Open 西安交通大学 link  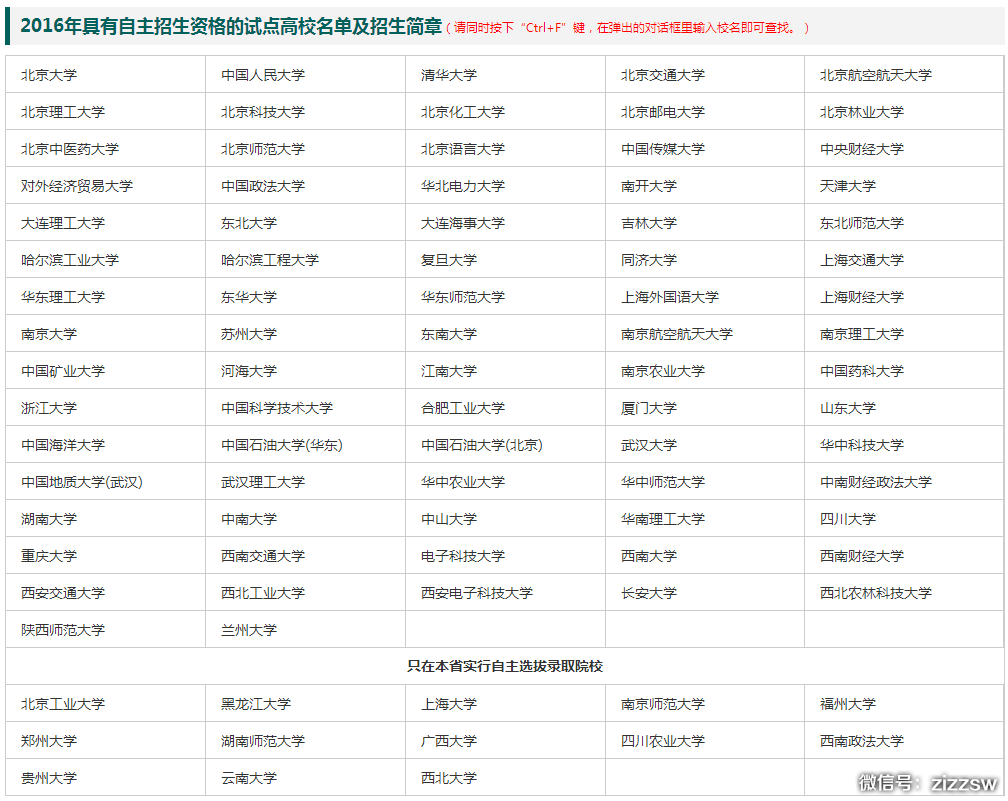[63, 593]
